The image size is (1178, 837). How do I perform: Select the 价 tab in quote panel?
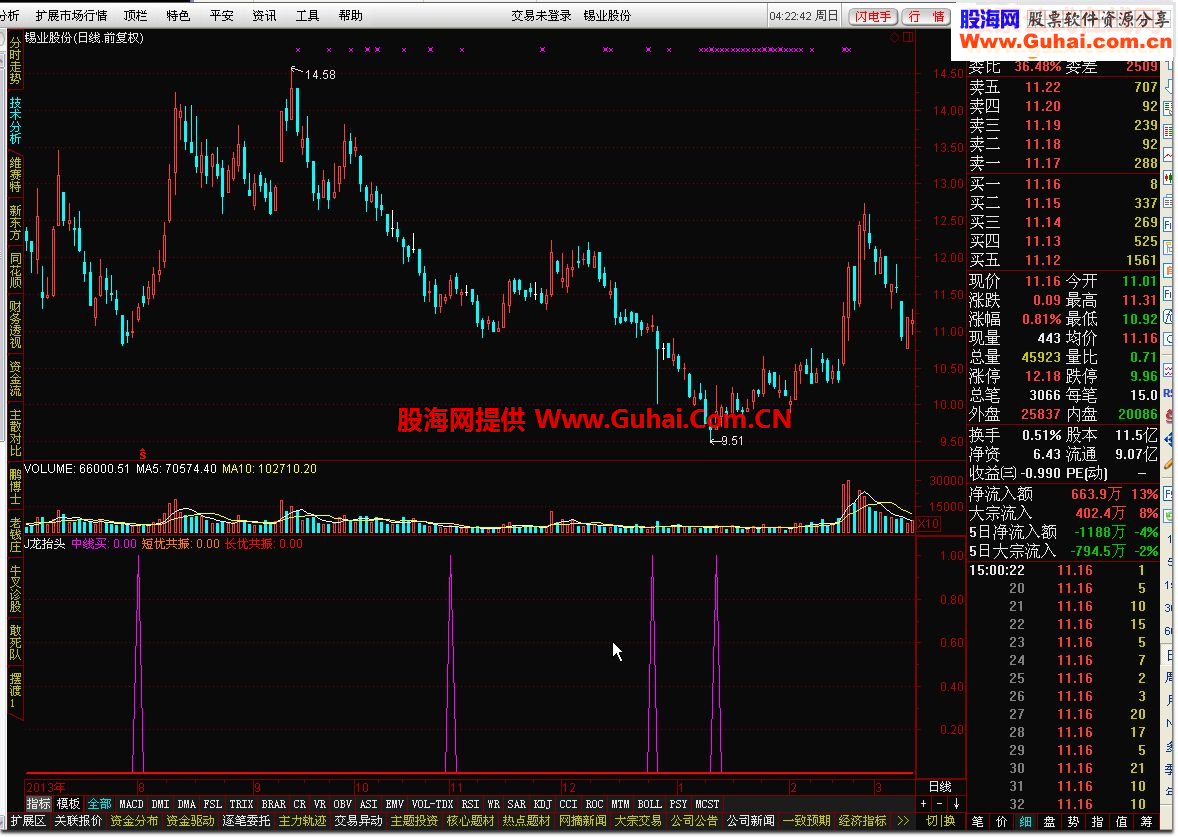(x=1001, y=821)
